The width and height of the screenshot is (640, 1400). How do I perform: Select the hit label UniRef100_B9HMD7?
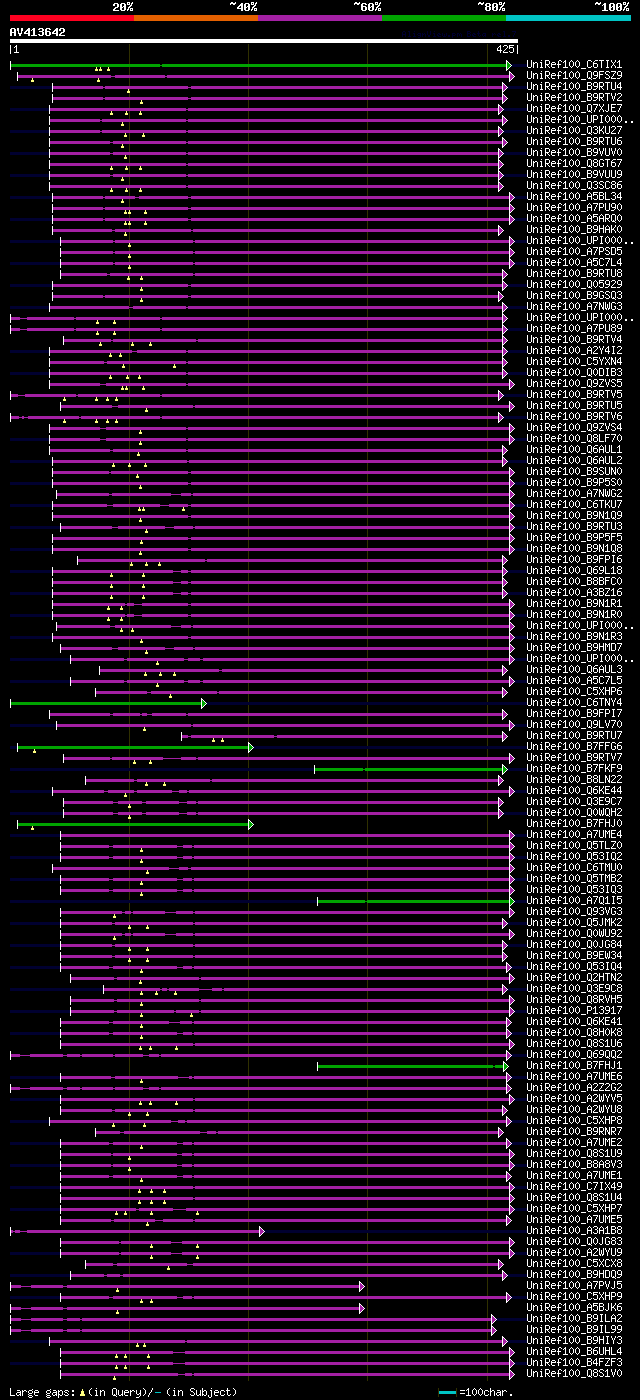[573, 647]
